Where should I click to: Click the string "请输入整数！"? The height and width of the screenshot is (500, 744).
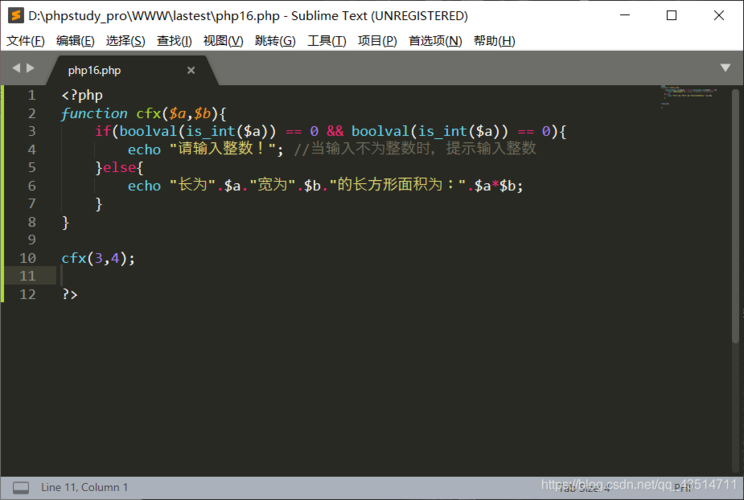coord(223,148)
